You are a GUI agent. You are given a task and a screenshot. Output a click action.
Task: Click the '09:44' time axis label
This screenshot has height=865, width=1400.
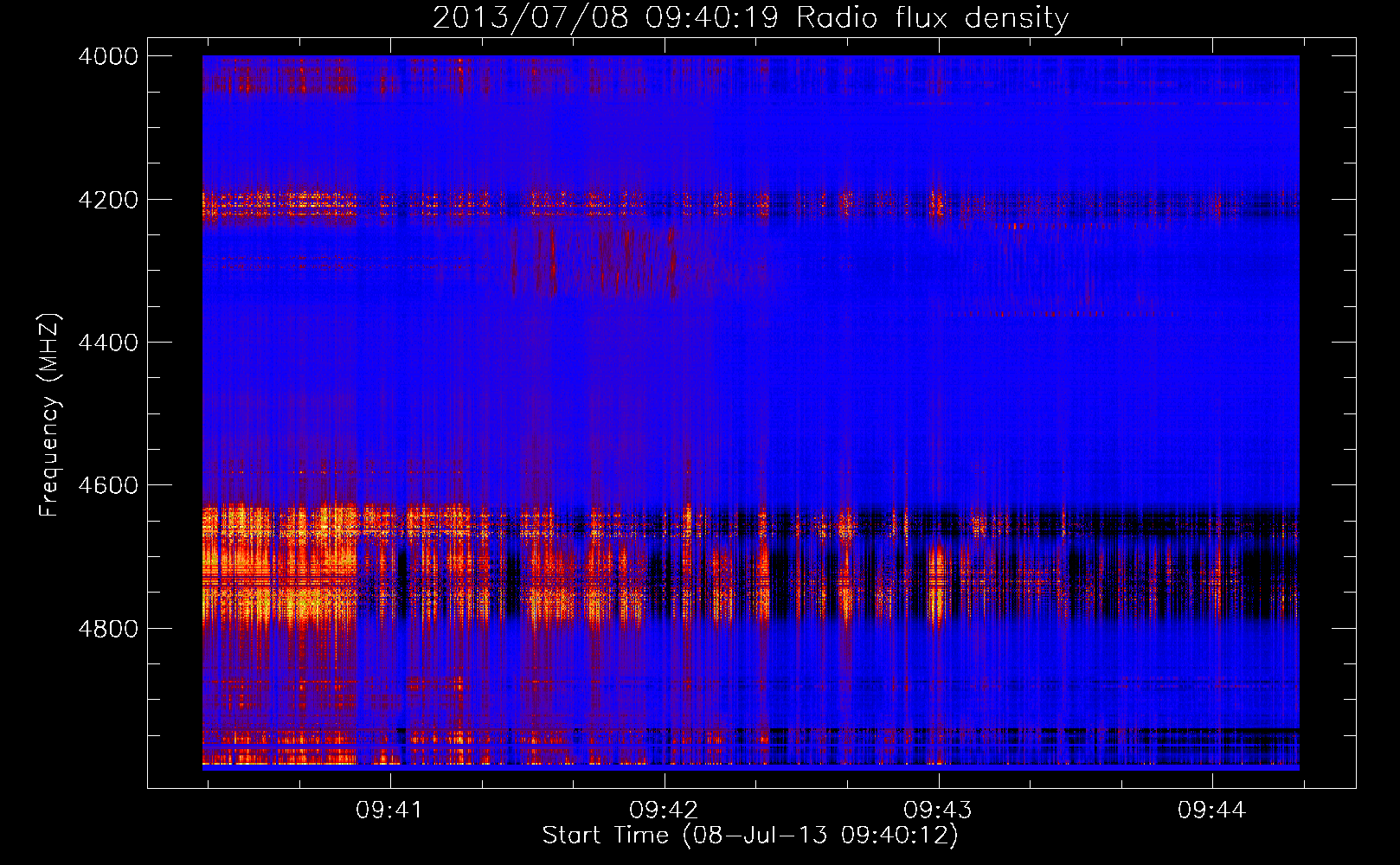(1211, 810)
